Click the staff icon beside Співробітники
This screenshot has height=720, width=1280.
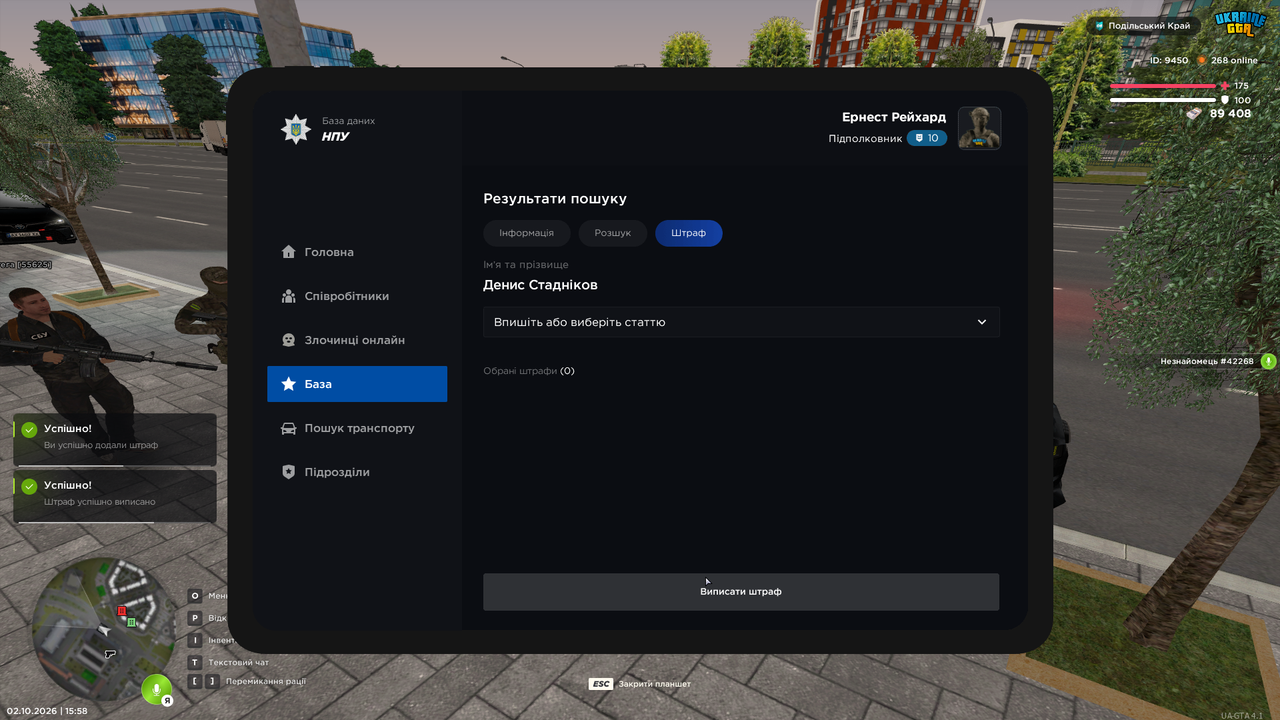[289, 296]
